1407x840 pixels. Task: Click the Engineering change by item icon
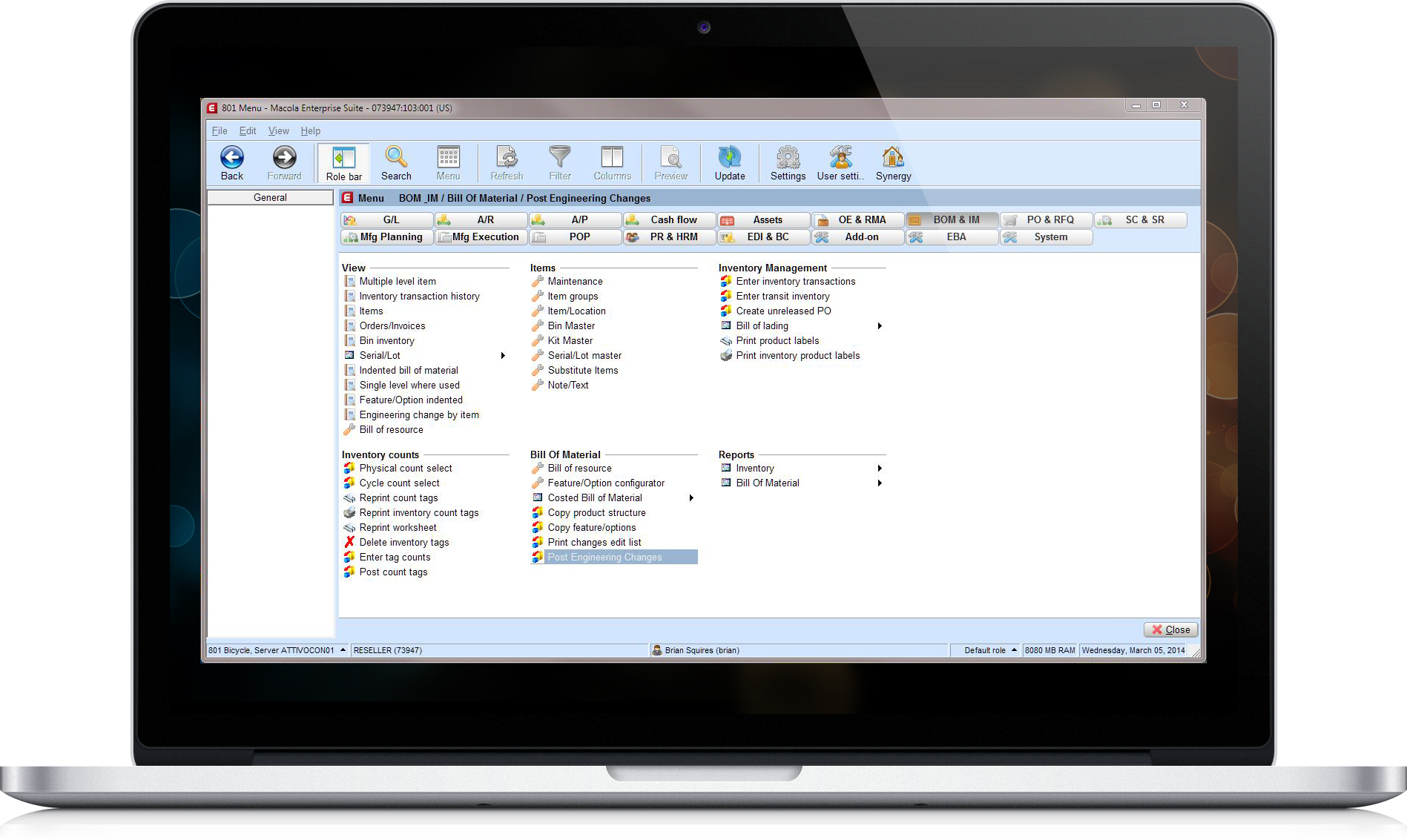(x=349, y=414)
